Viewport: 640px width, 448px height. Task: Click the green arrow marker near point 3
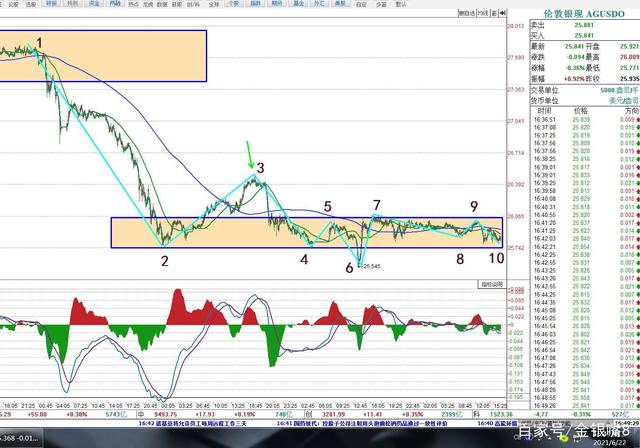pyautogui.click(x=250, y=155)
